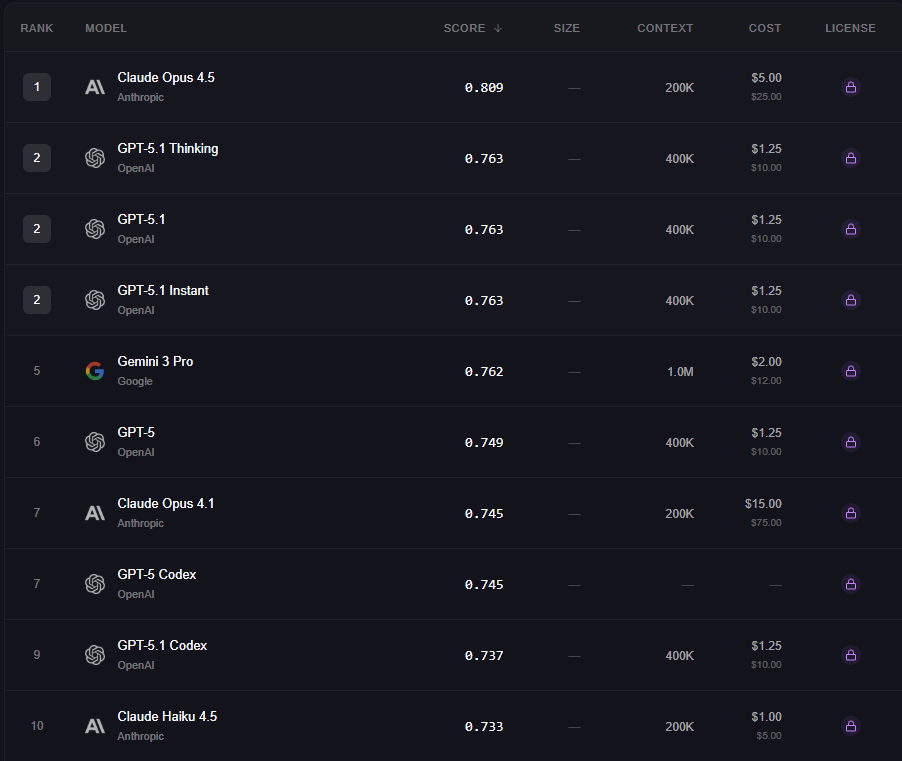Click the lock icon in GPT-5 Codex row
Viewport: 902px width, 761px height.
[851, 584]
